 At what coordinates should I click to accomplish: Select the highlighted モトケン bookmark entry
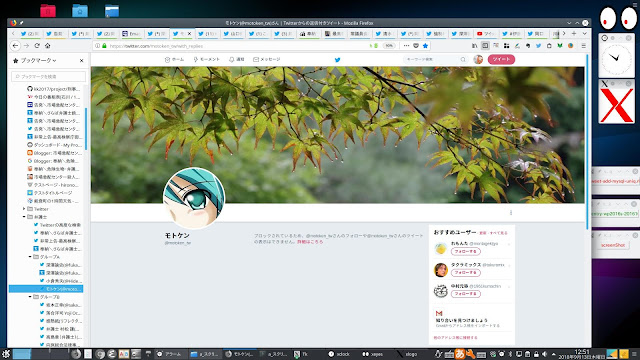coord(46,289)
